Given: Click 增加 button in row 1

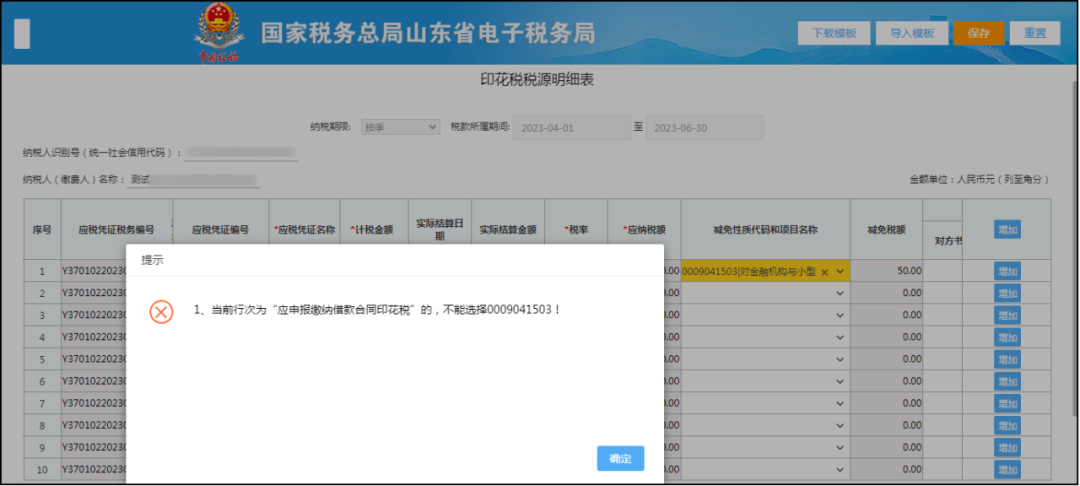Looking at the screenshot, I should pos(1007,271).
